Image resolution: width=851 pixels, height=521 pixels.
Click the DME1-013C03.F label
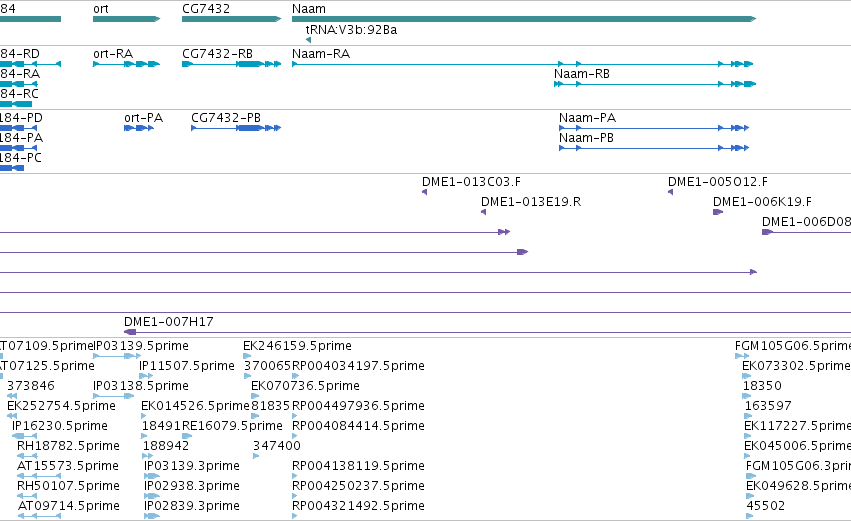click(x=471, y=182)
